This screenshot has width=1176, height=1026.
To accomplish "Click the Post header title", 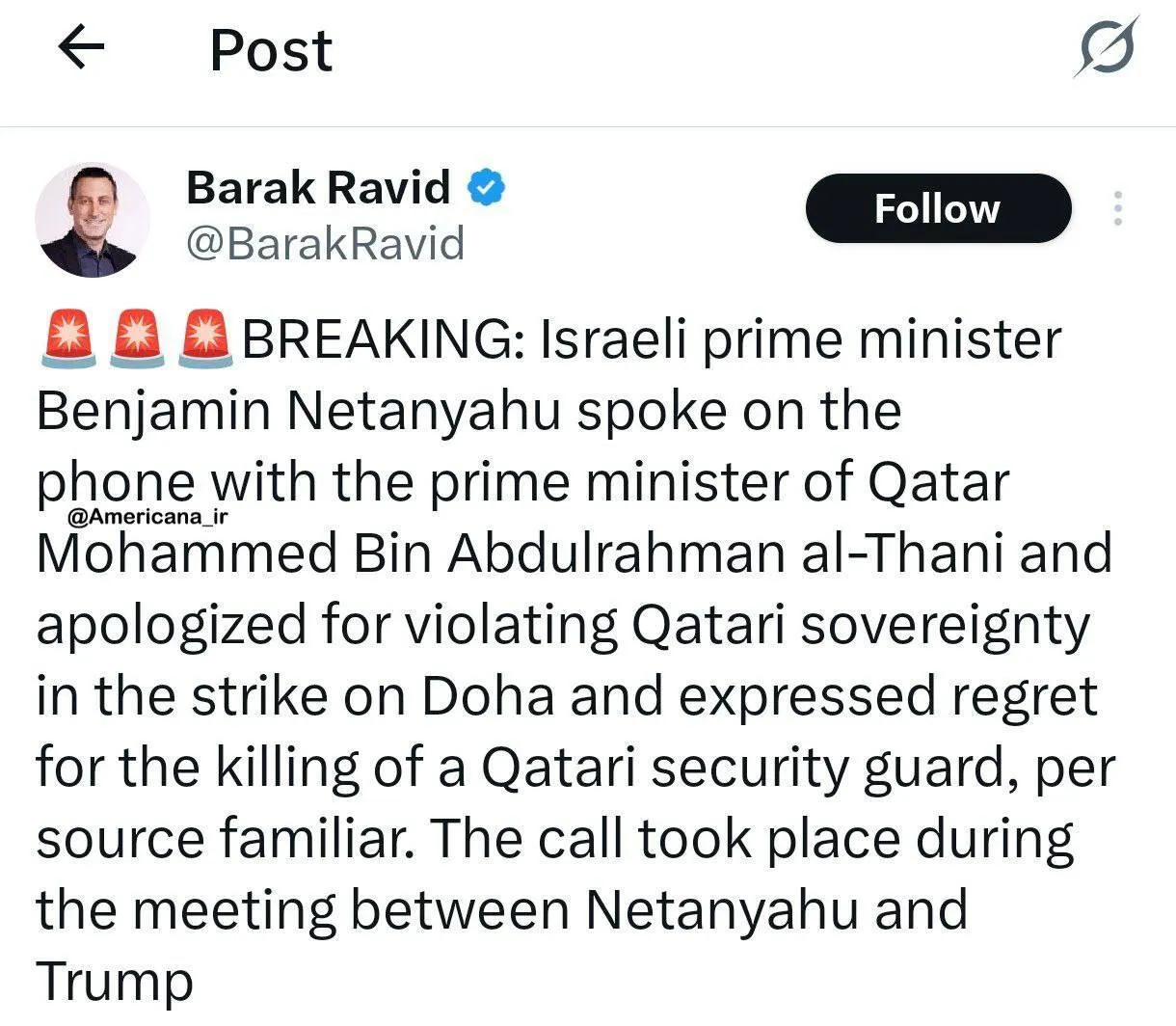I will (x=271, y=50).
